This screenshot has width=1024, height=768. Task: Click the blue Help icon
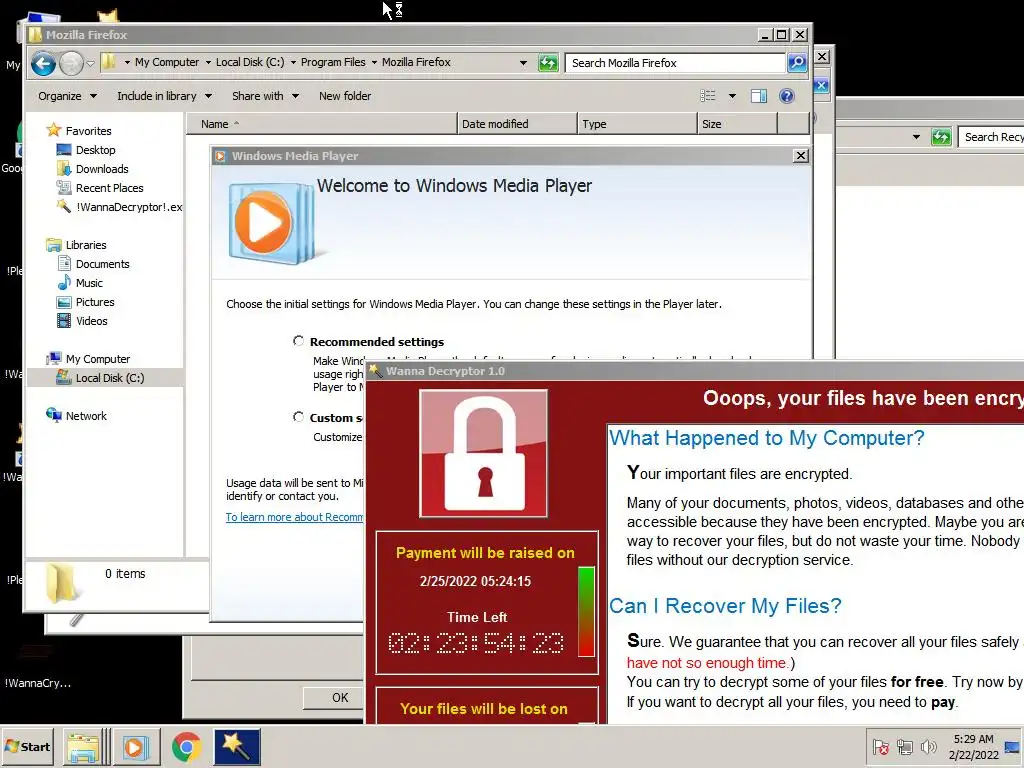tap(787, 96)
